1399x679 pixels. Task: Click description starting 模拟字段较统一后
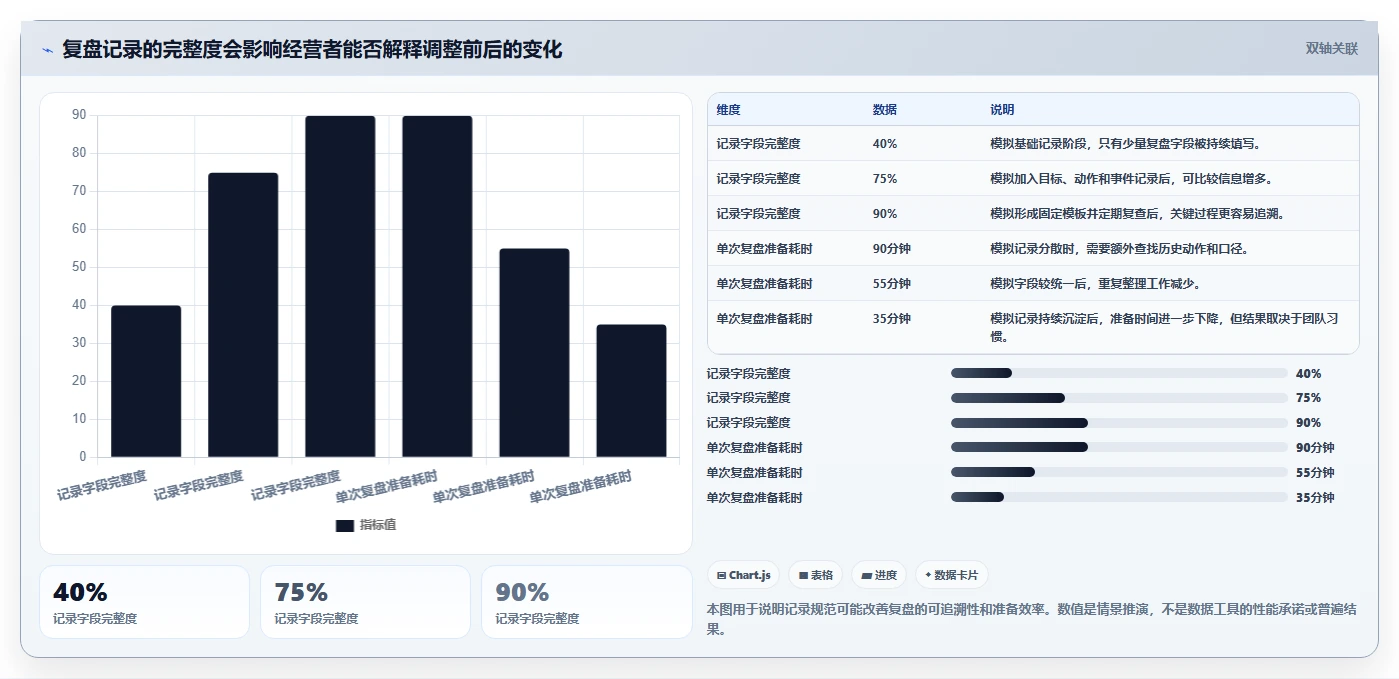click(x=1095, y=283)
